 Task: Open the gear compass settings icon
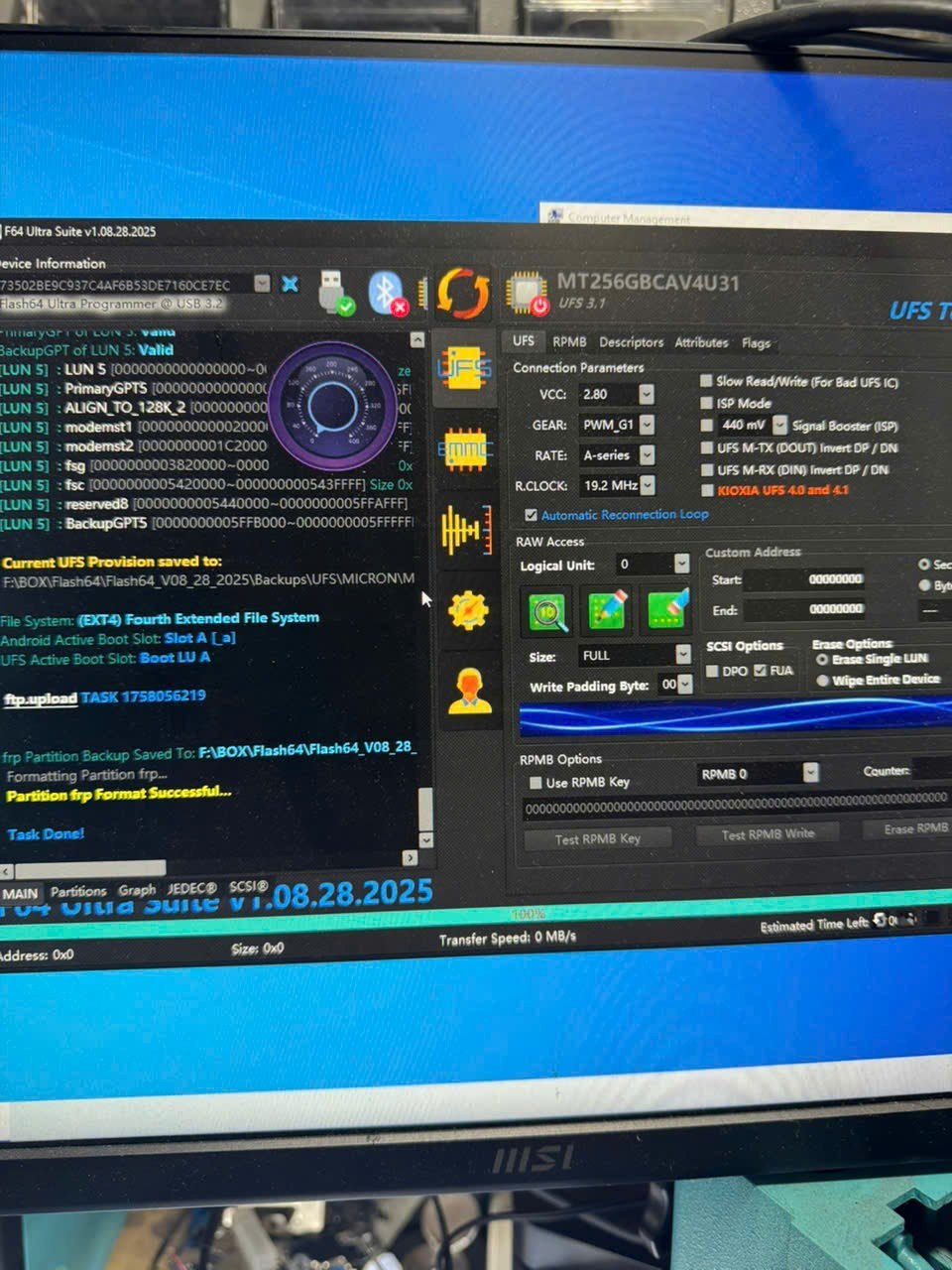tap(468, 609)
